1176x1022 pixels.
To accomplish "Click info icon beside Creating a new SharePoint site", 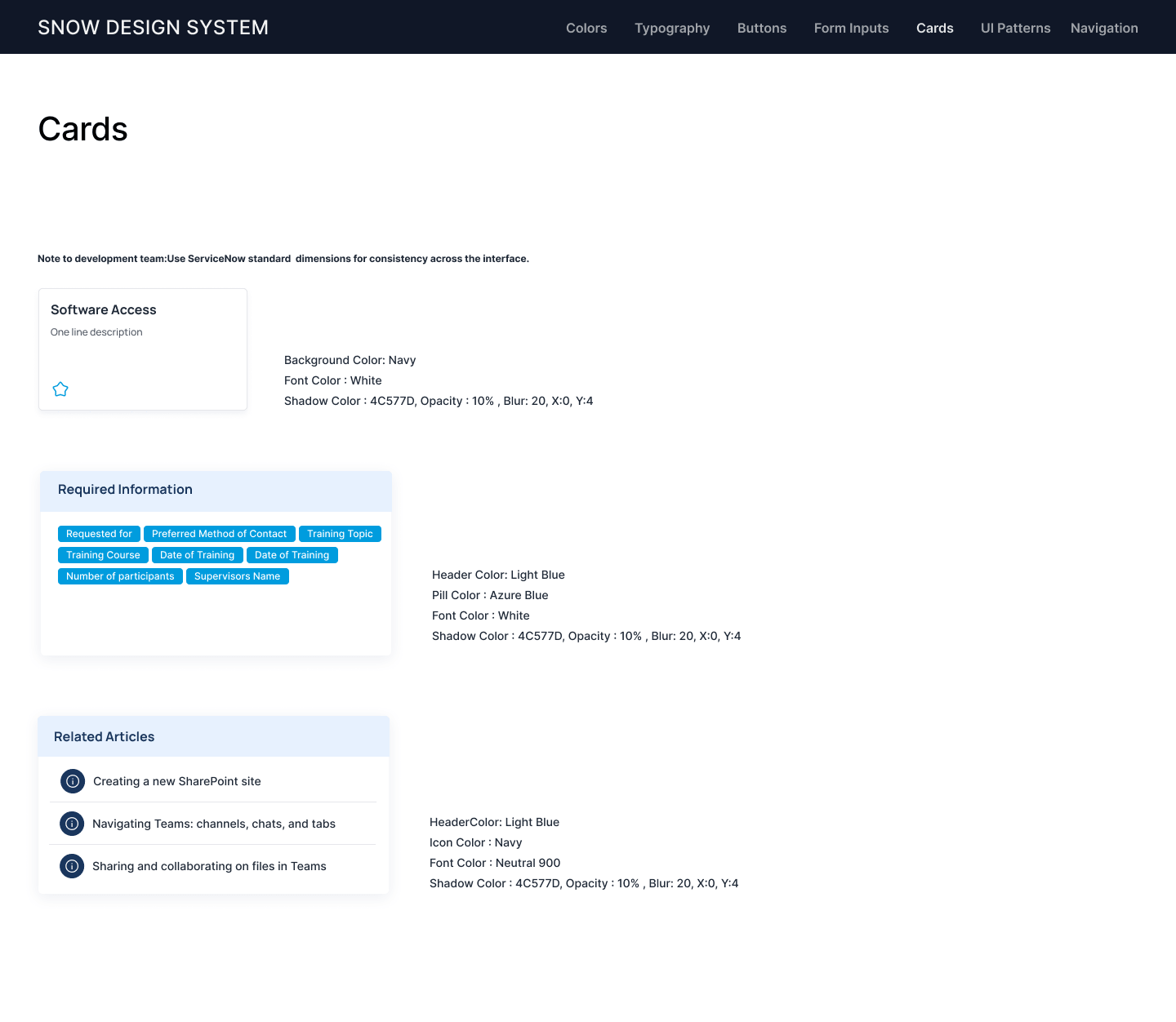I will (73, 781).
